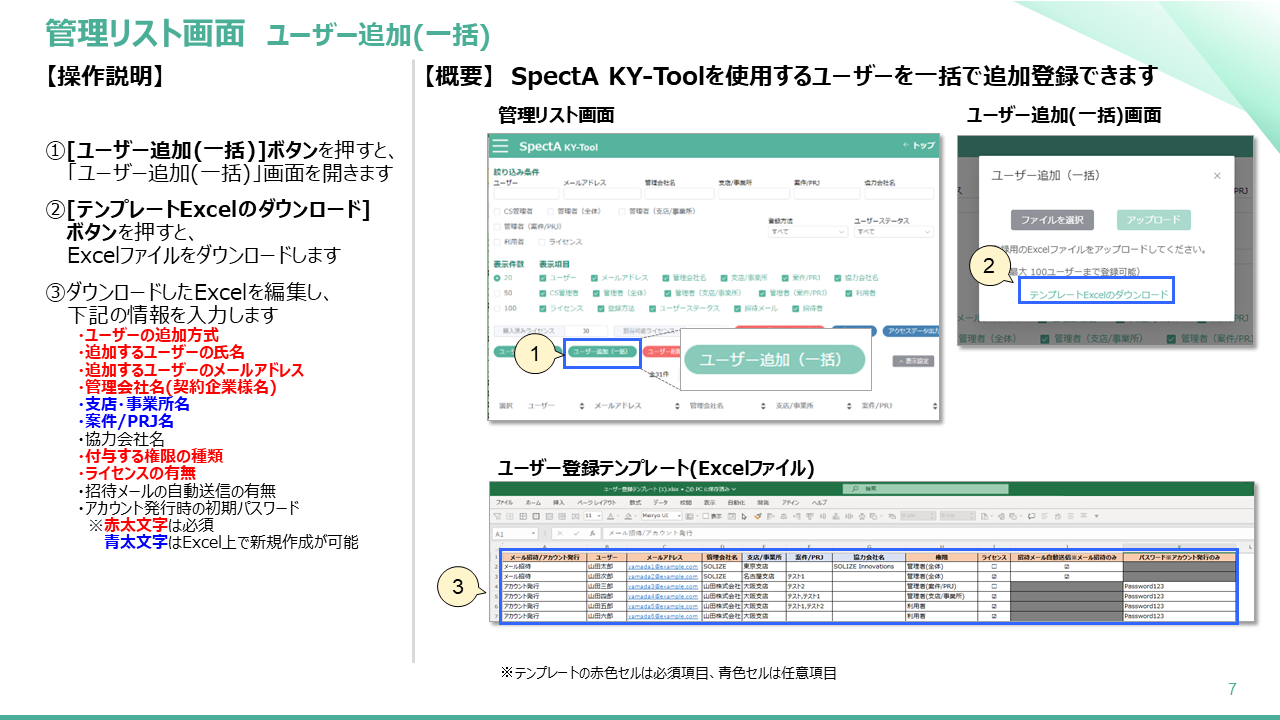Check the CS管理者 filter checkbox

pos(497,212)
